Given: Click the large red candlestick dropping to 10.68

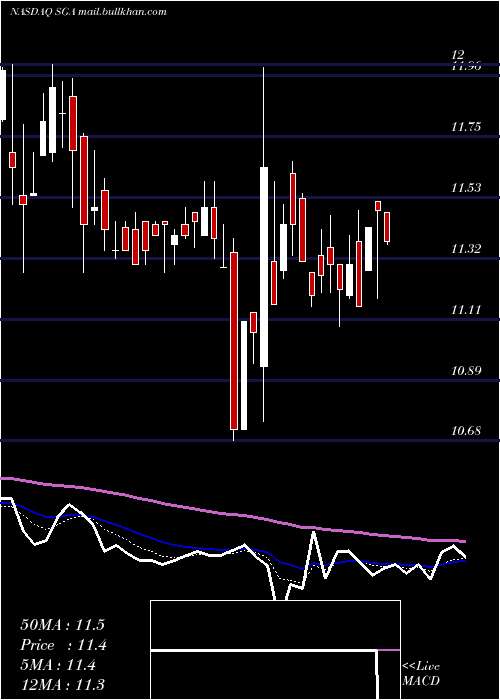Looking at the screenshot, I should point(234,341).
